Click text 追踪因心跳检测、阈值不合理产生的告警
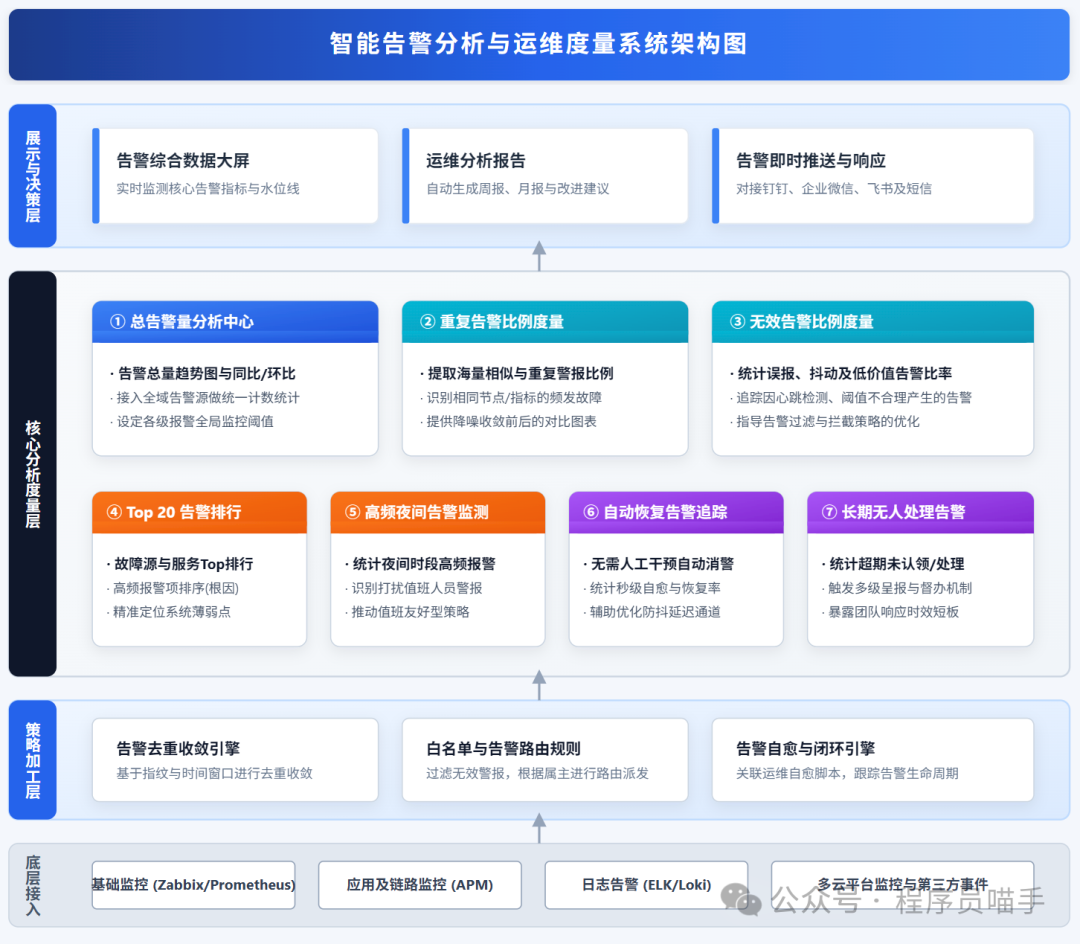 [854, 397]
